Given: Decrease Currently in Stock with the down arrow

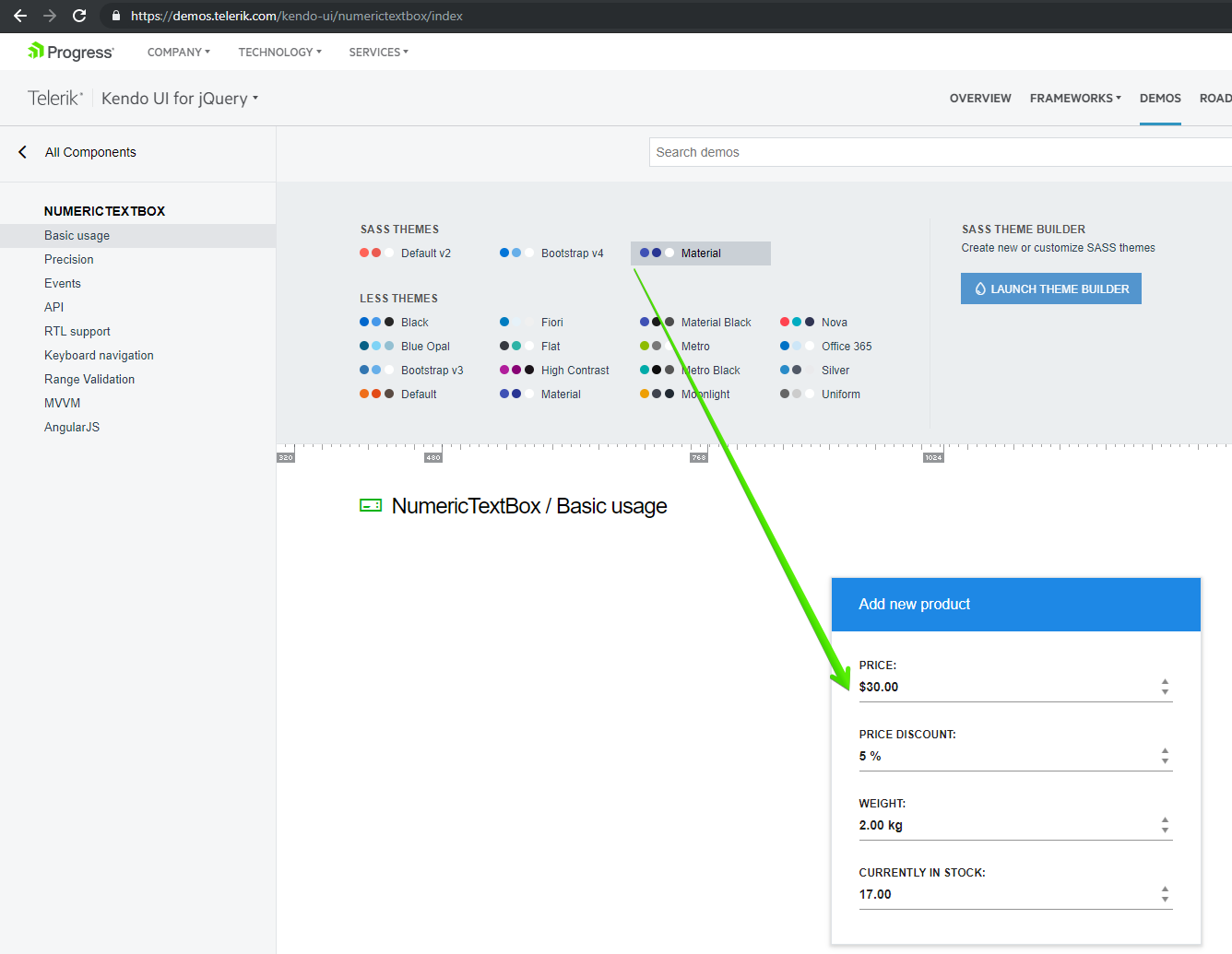Looking at the screenshot, I should [x=1166, y=900].
